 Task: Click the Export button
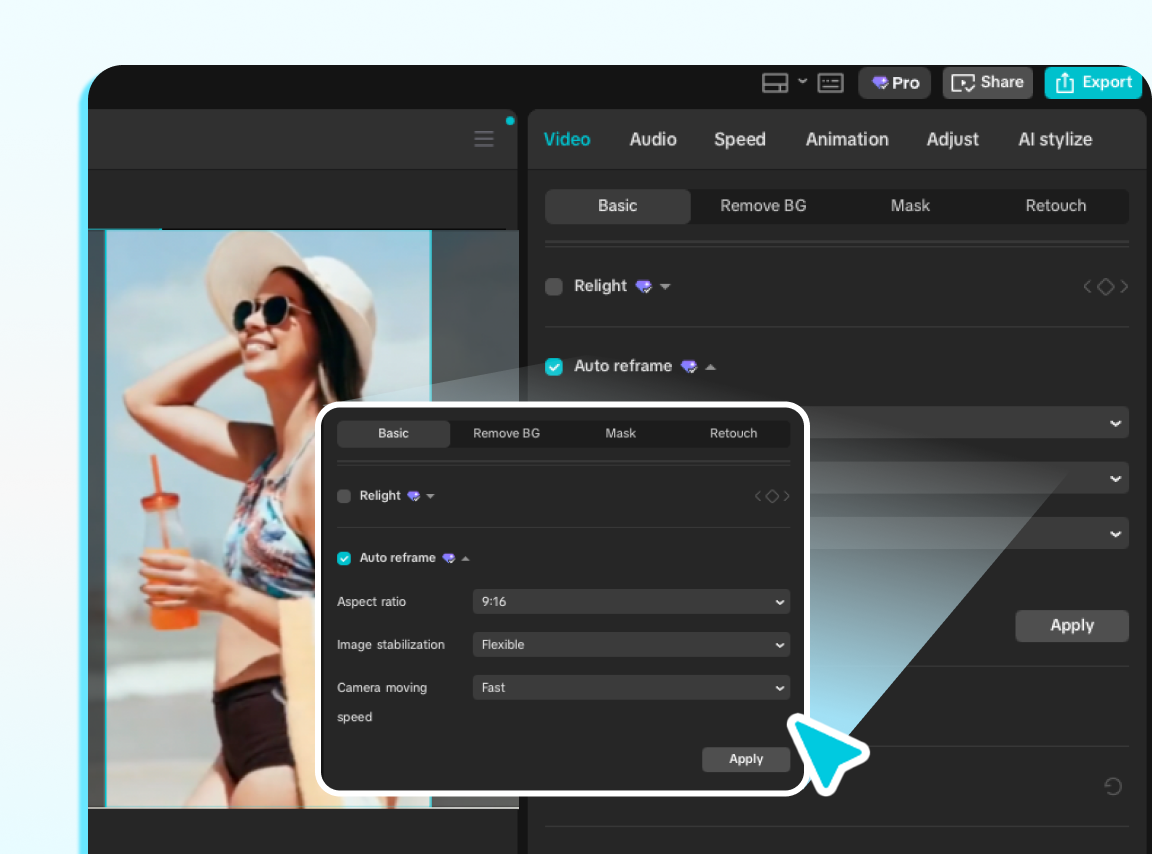point(1093,83)
